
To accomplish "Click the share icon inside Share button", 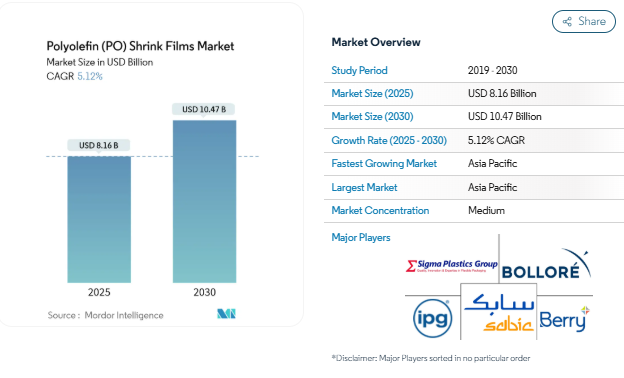I will pos(567,21).
